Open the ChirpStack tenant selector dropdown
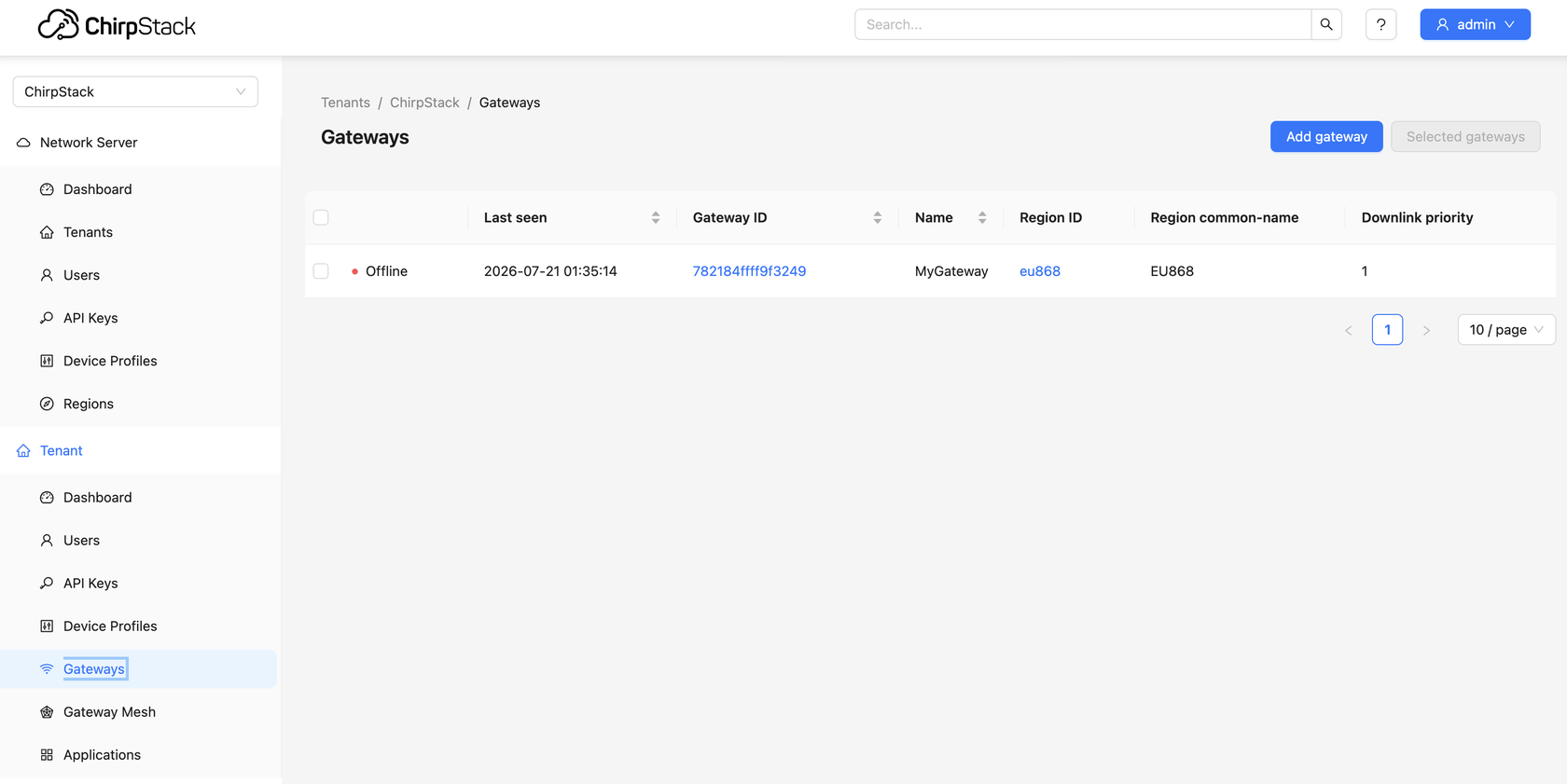This screenshot has width=1567, height=784. pyautogui.click(x=135, y=91)
